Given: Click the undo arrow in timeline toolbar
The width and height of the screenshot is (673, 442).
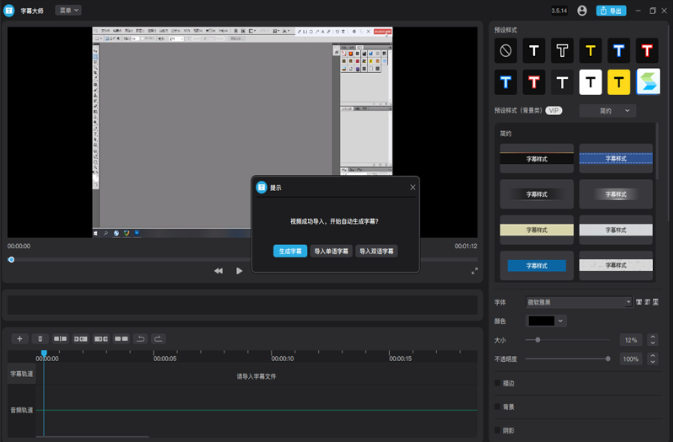Looking at the screenshot, I should [x=140, y=339].
